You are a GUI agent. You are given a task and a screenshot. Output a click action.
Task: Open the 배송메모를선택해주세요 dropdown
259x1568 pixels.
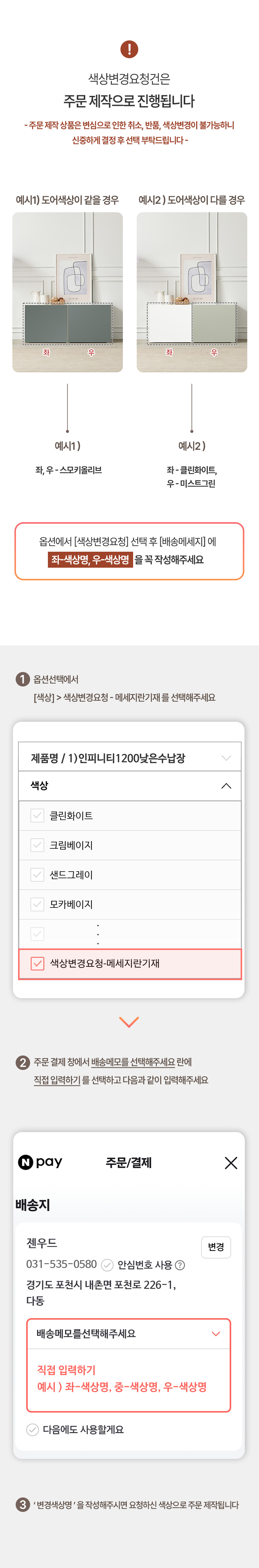pos(129,1334)
